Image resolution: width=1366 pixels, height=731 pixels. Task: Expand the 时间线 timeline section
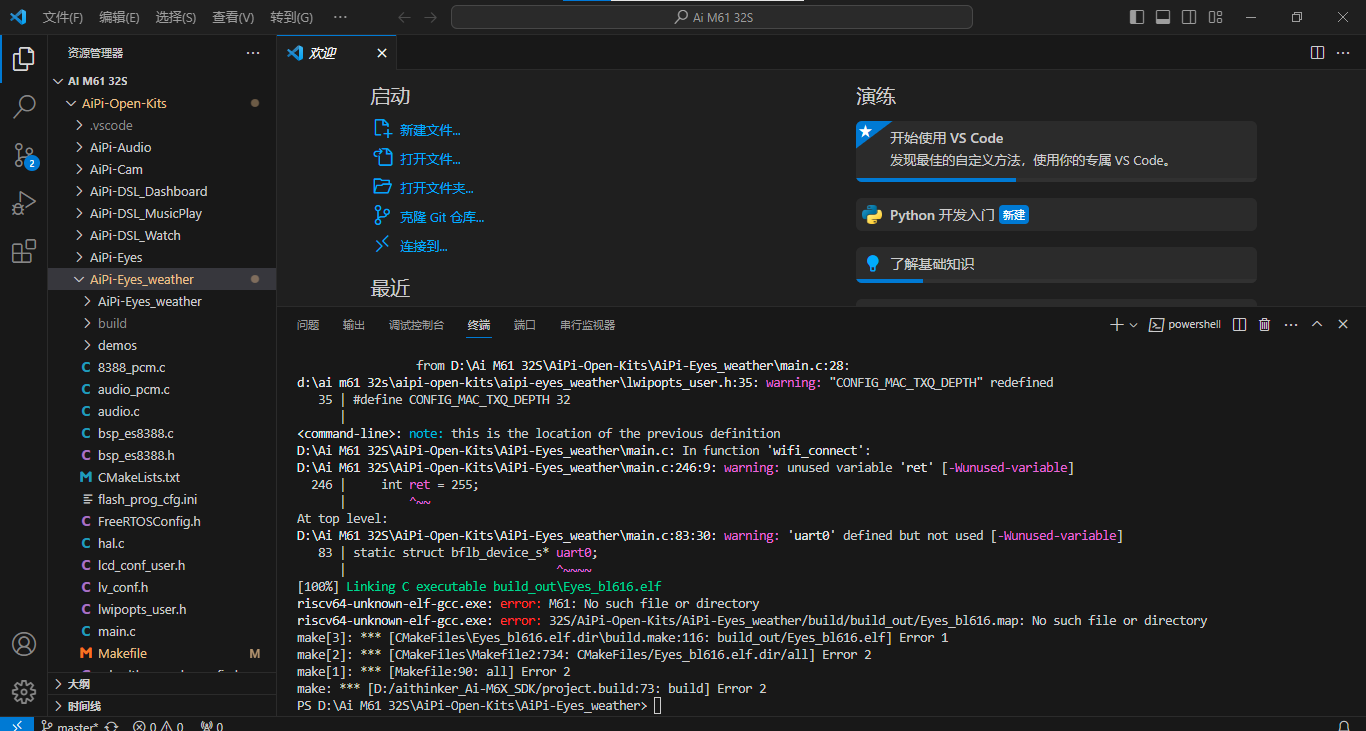162,706
